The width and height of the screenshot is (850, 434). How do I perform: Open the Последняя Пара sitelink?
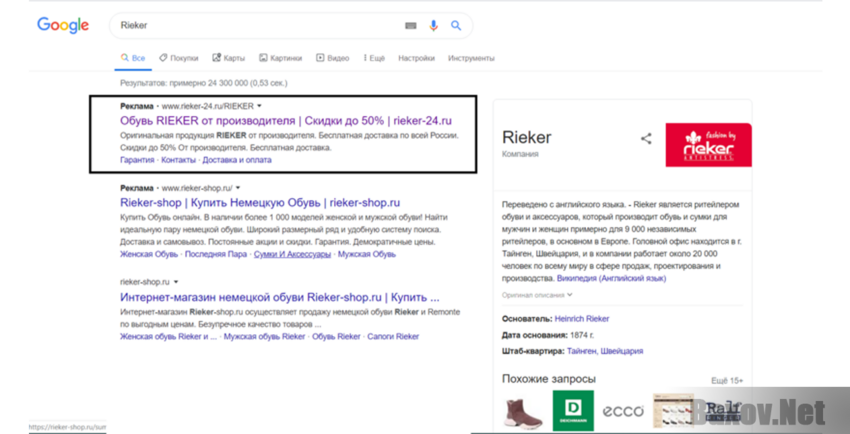(216, 254)
